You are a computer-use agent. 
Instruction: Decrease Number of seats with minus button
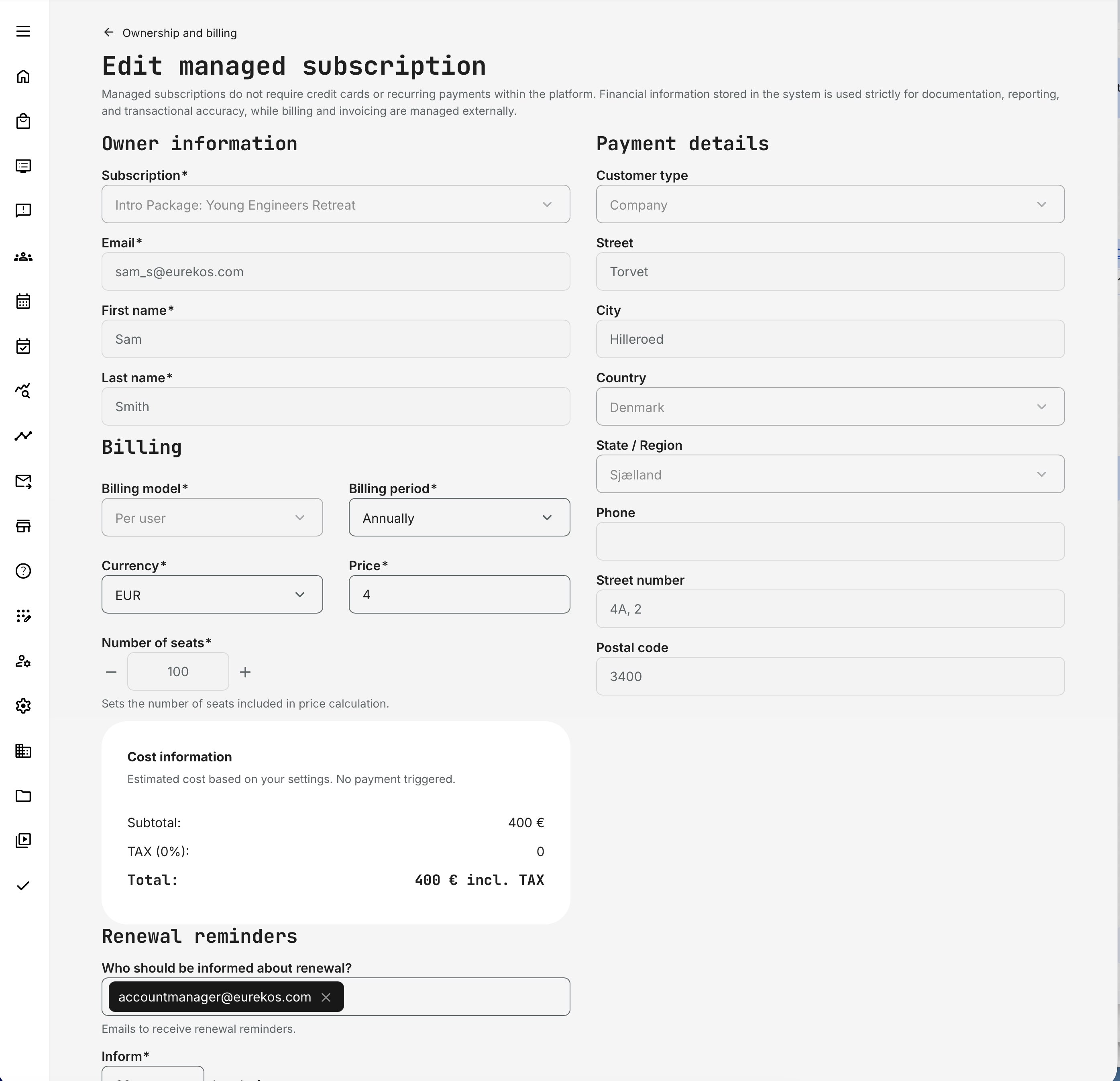pos(111,672)
